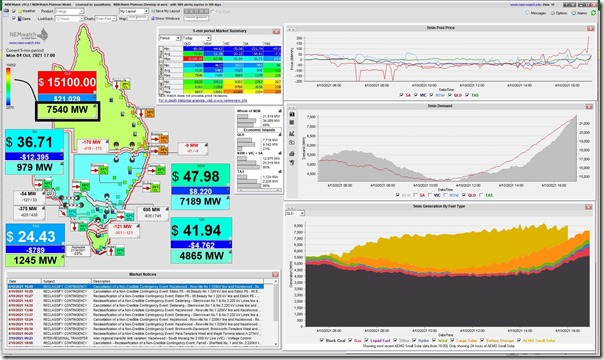Click the save image icon in Demand toolbar

tap(292, 143)
